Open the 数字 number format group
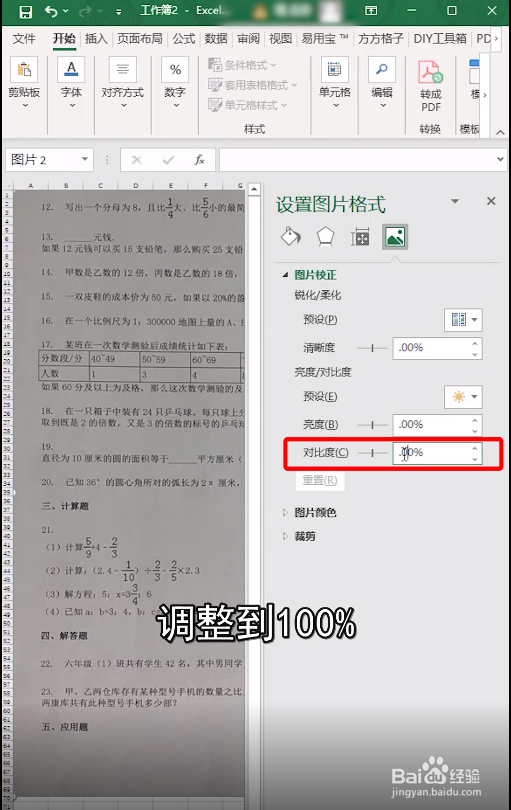The width and height of the screenshot is (511, 810). [x=175, y=83]
